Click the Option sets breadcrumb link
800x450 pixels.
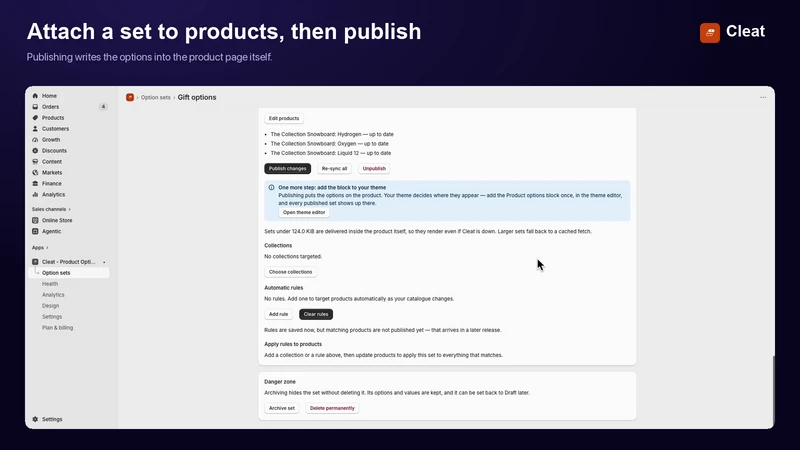(x=156, y=97)
